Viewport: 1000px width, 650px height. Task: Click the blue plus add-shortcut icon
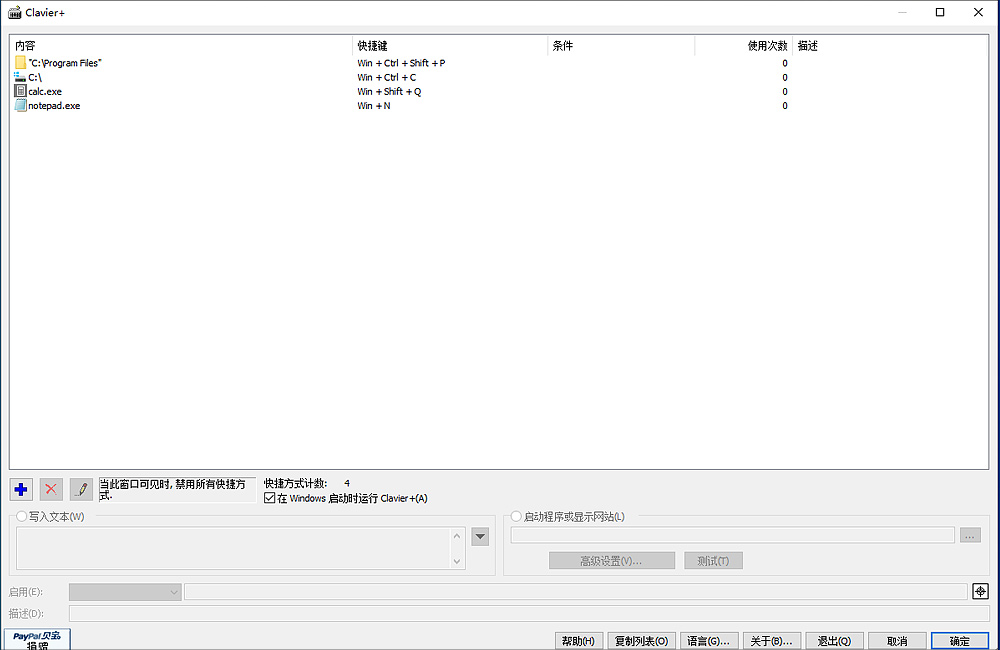click(x=21, y=489)
